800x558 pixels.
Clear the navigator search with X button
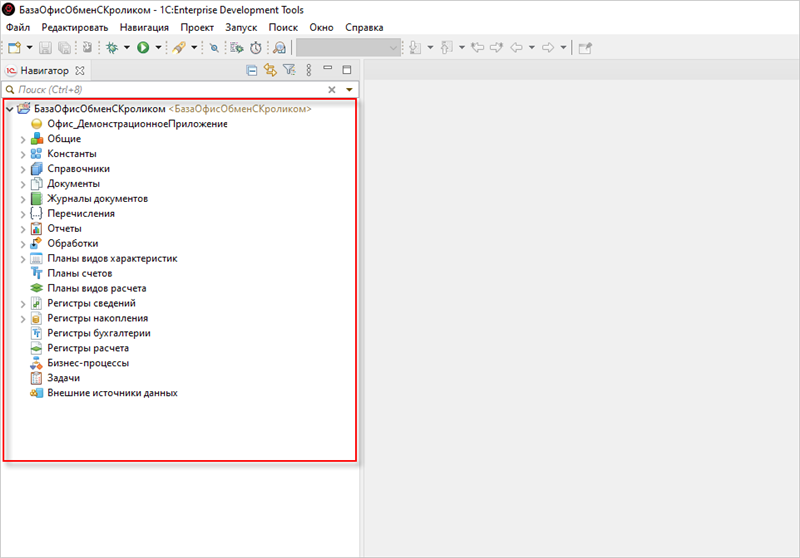pos(332,89)
